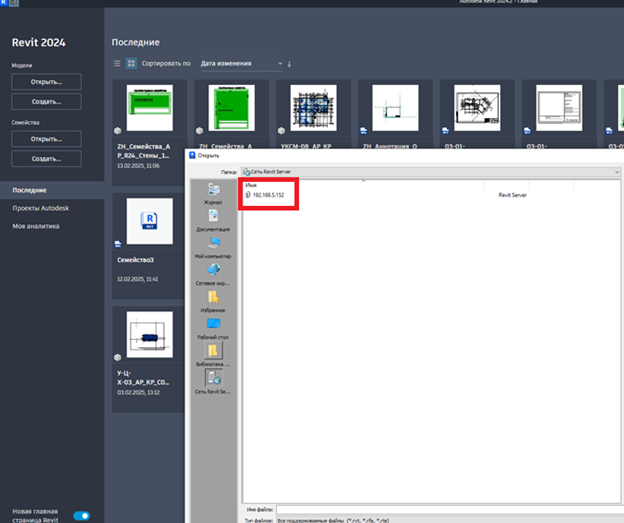Click Создать button under Семейства
The width and height of the screenshot is (624, 523).
coord(47,158)
